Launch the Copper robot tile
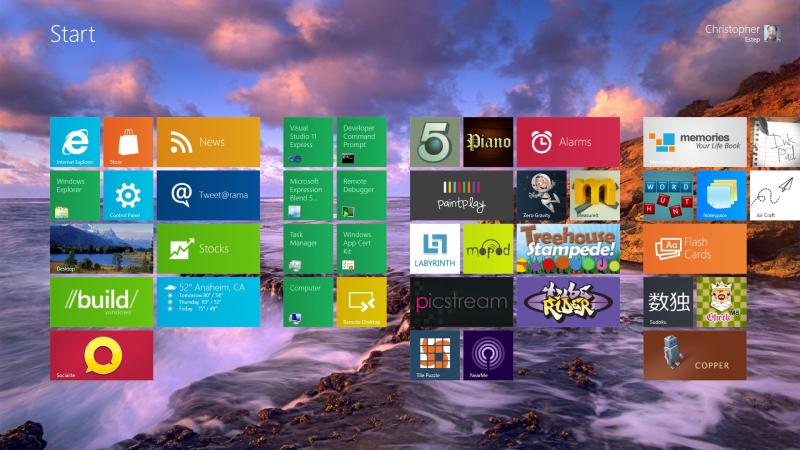The image size is (800, 450). pyautogui.click(x=695, y=355)
